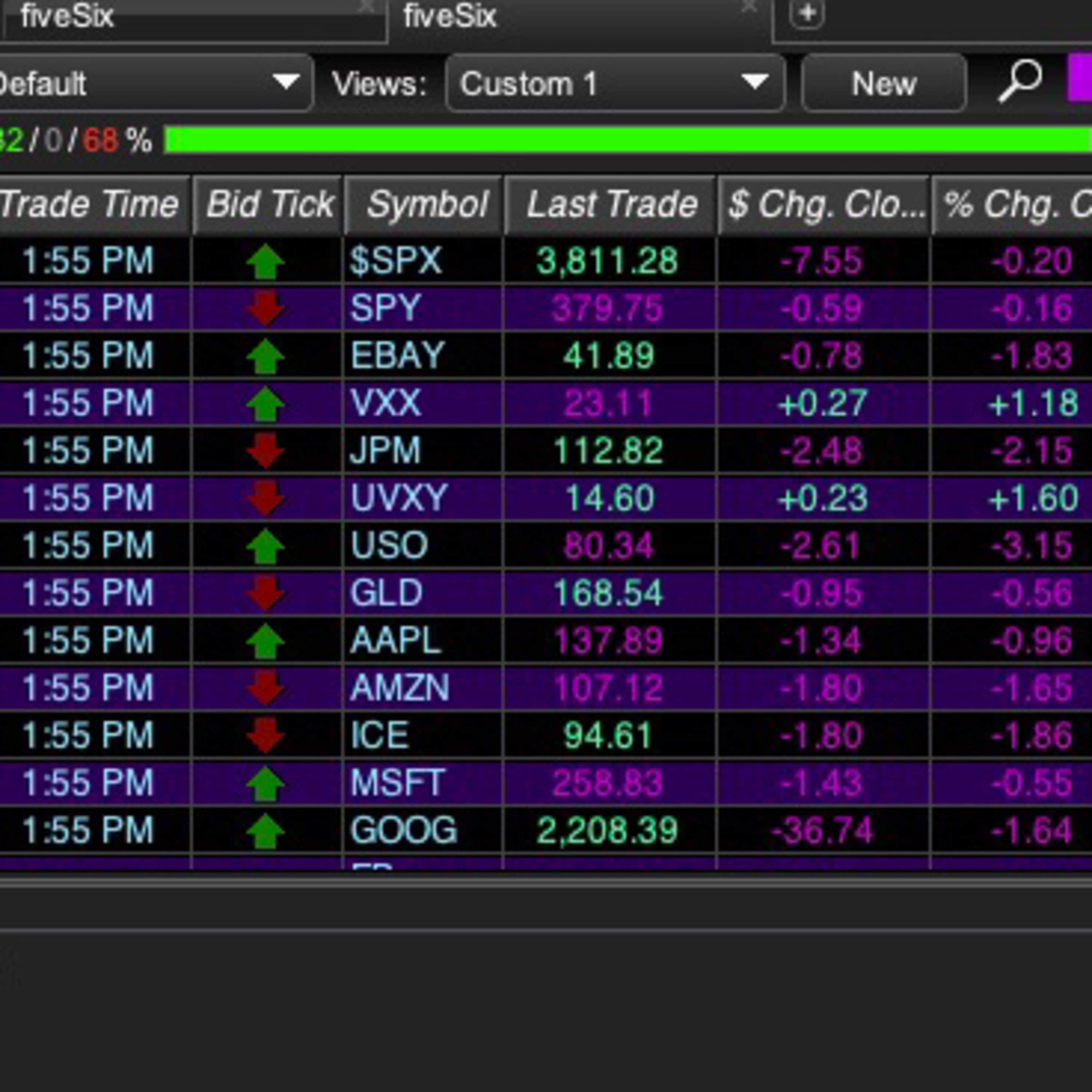Select the UVXY symbol
The width and height of the screenshot is (1092, 1092).
399,499
